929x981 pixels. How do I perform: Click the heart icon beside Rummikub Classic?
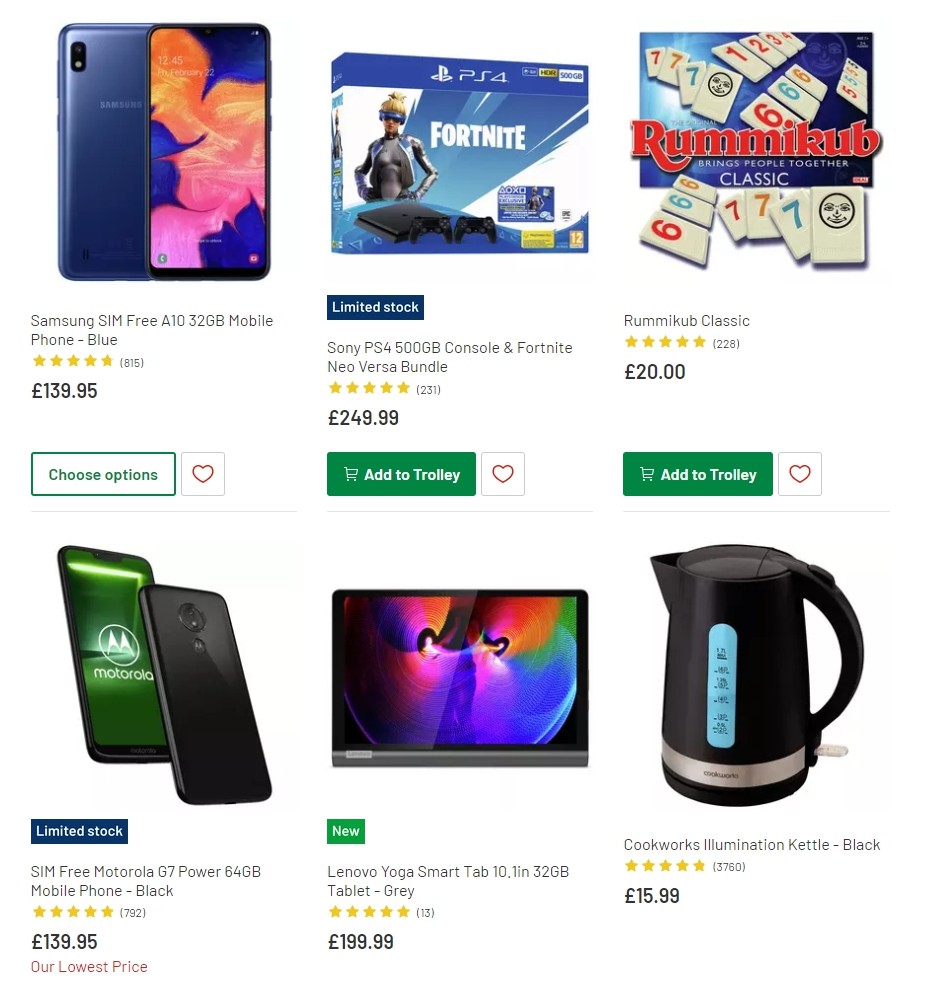point(800,474)
